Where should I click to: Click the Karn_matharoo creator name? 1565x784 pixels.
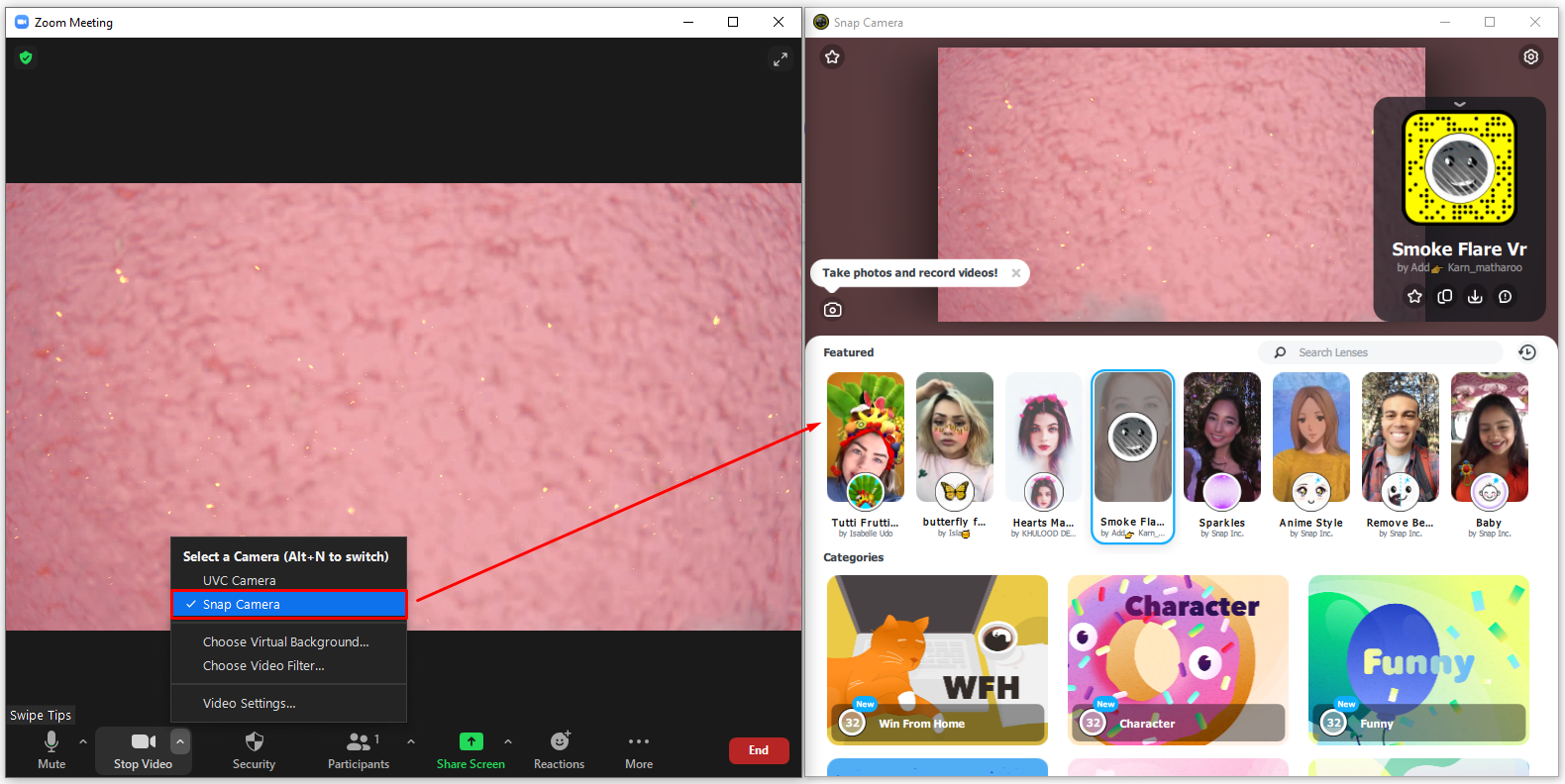[x=1485, y=267]
